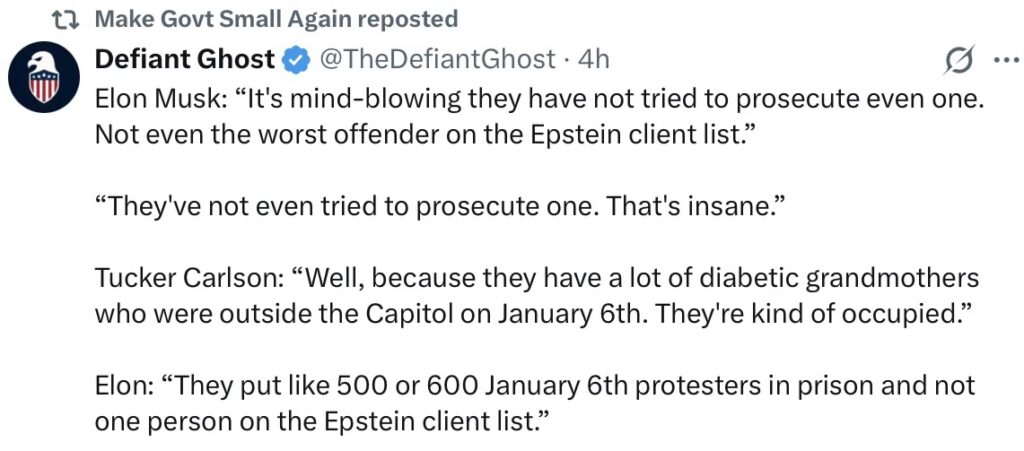Click the "Elon:" label in the last paragraph

pyautogui.click(x=124, y=385)
